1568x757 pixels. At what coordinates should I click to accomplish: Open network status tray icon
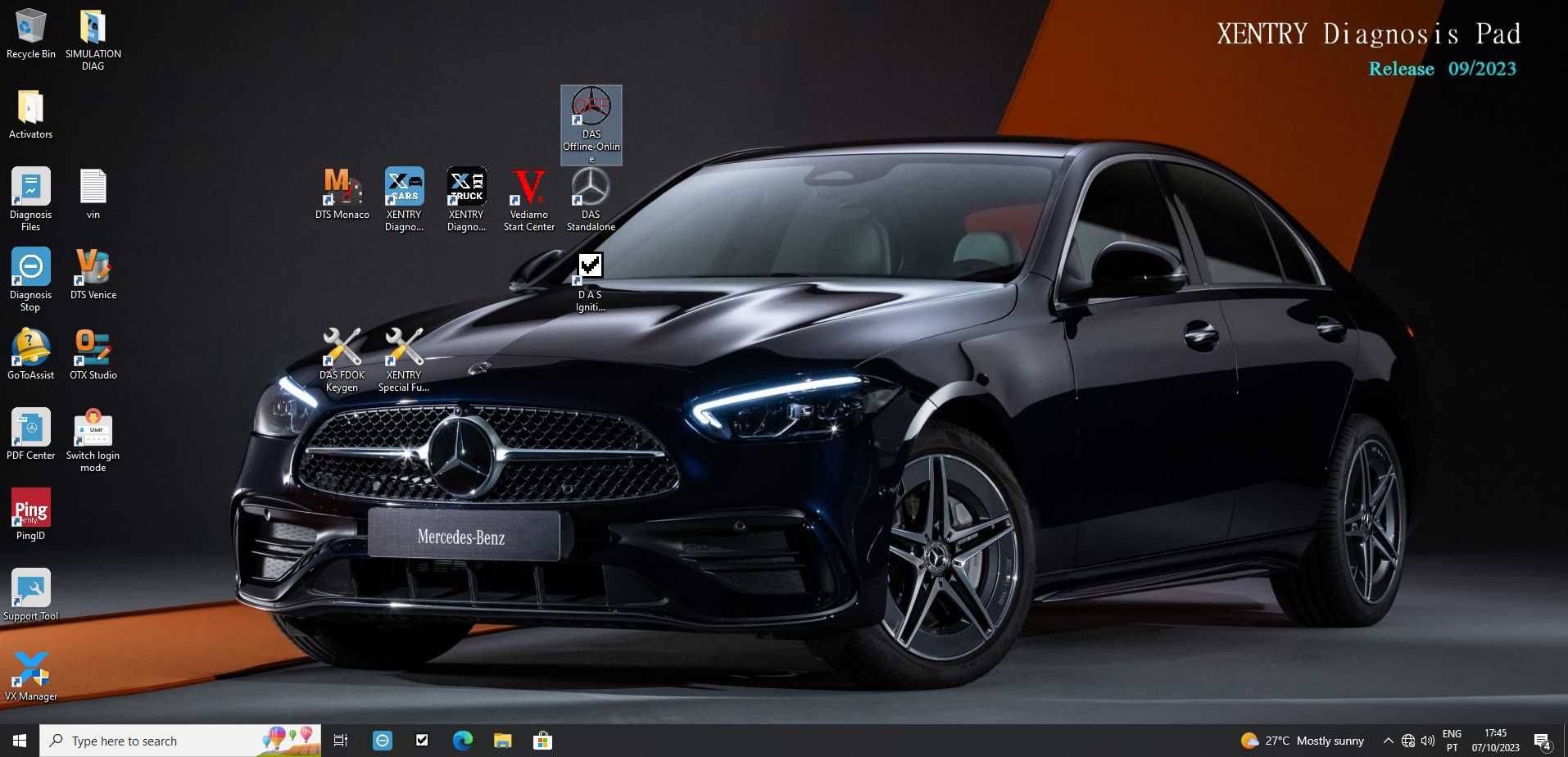pos(1408,741)
